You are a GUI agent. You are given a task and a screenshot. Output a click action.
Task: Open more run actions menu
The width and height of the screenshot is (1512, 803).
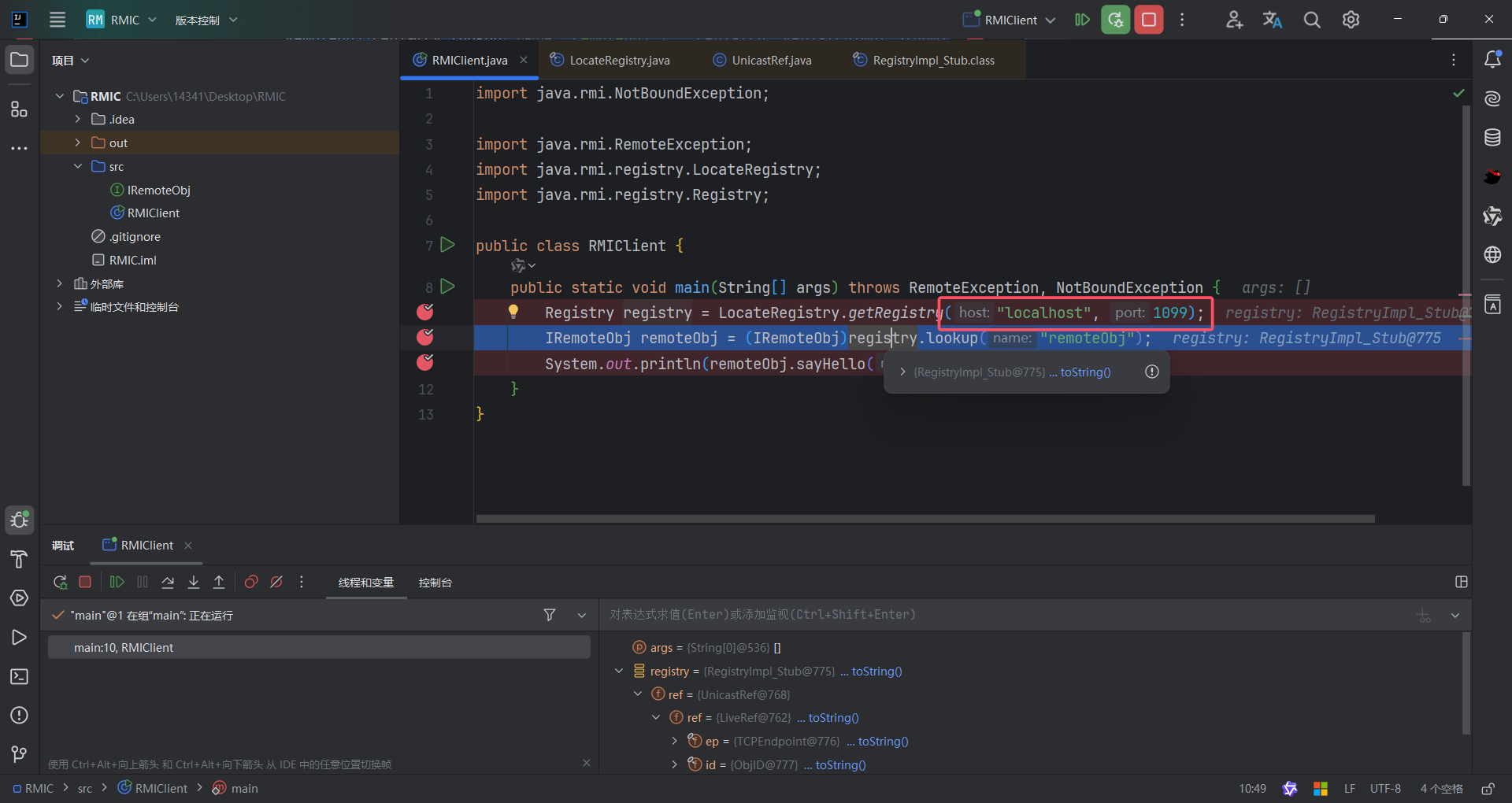(x=1182, y=20)
